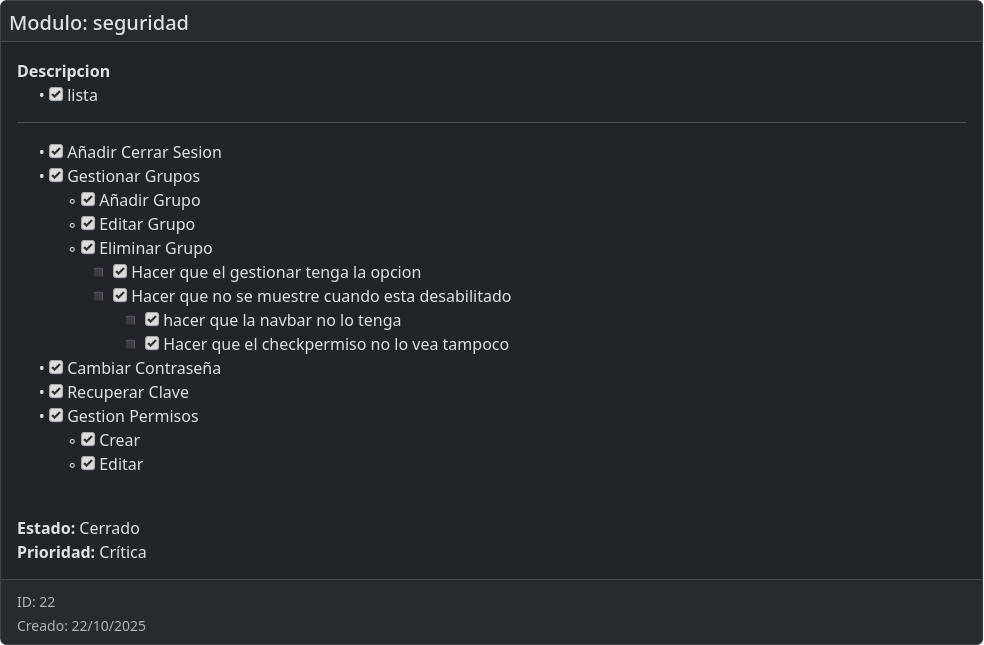The width and height of the screenshot is (984, 645).
Task: Click the 'Prioridad: Crítica' text
Action: tap(82, 552)
